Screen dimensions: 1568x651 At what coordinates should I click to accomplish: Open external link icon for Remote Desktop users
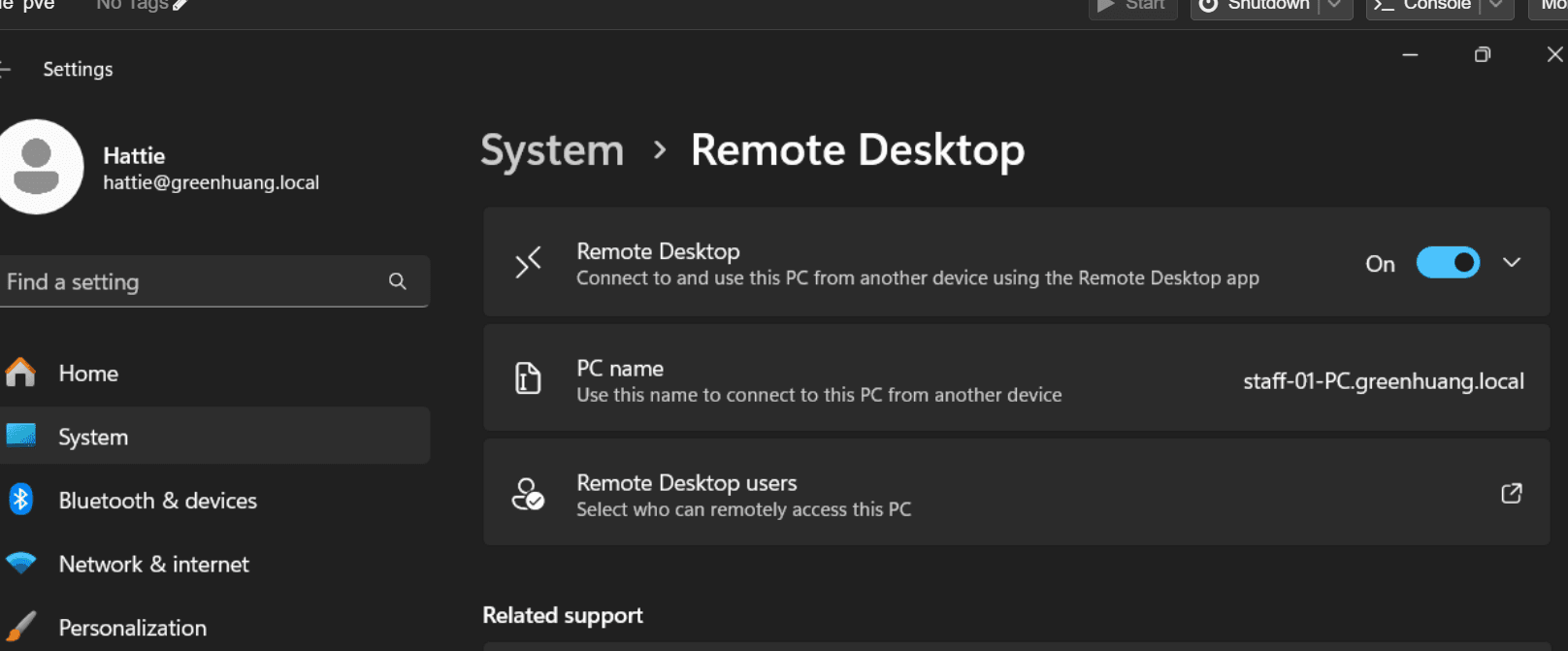pyautogui.click(x=1512, y=493)
